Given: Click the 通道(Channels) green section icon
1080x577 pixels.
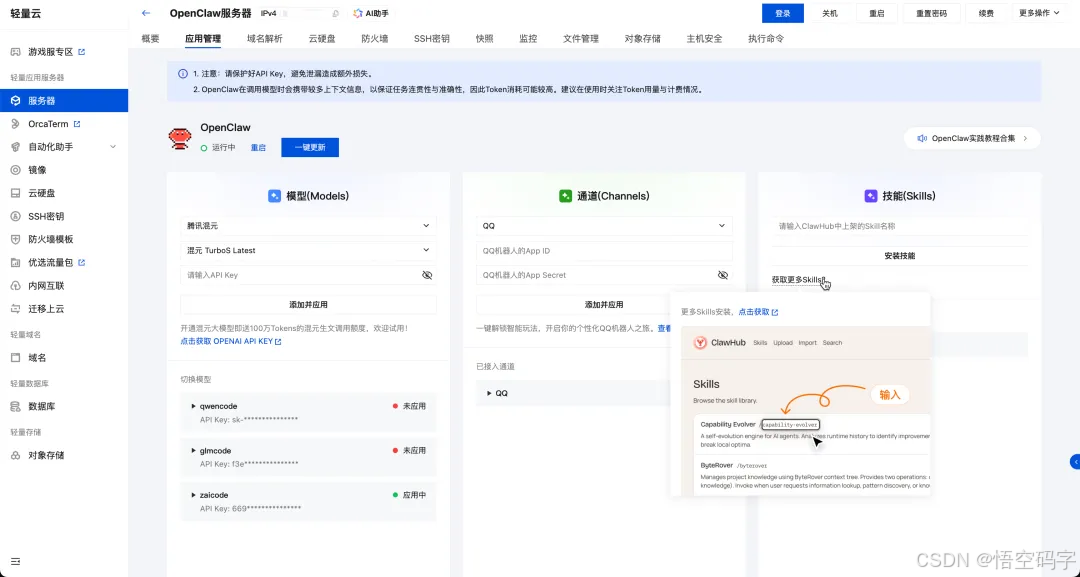Looking at the screenshot, I should (x=565, y=196).
